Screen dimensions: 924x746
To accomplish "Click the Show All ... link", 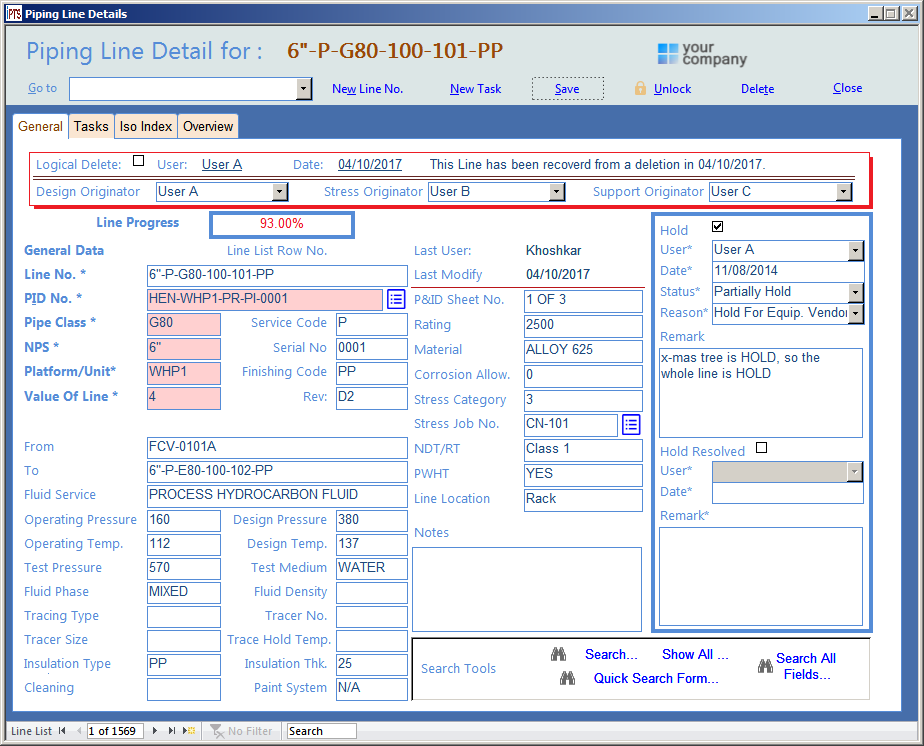I will coord(695,654).
